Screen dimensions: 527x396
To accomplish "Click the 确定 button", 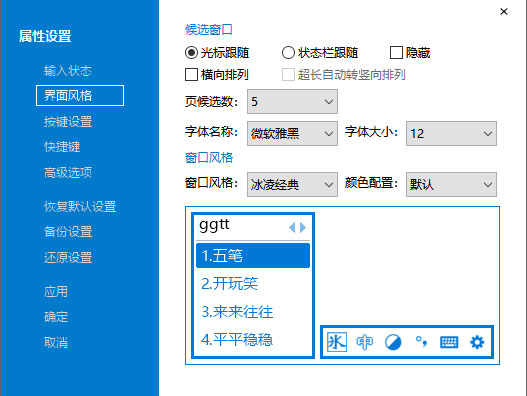I will click(56, 317).
